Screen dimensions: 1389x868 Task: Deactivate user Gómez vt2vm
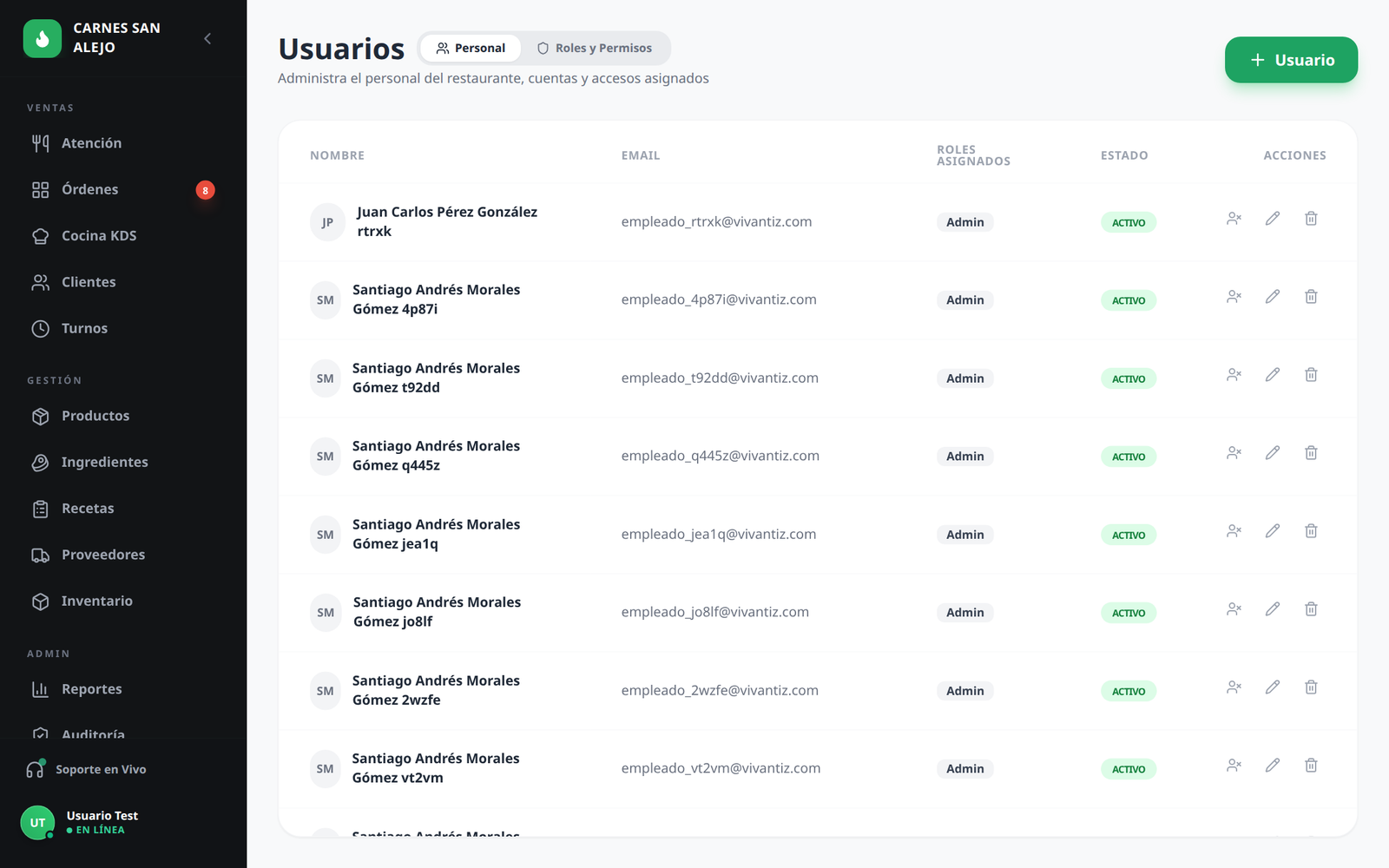[x=1234, y=766]
